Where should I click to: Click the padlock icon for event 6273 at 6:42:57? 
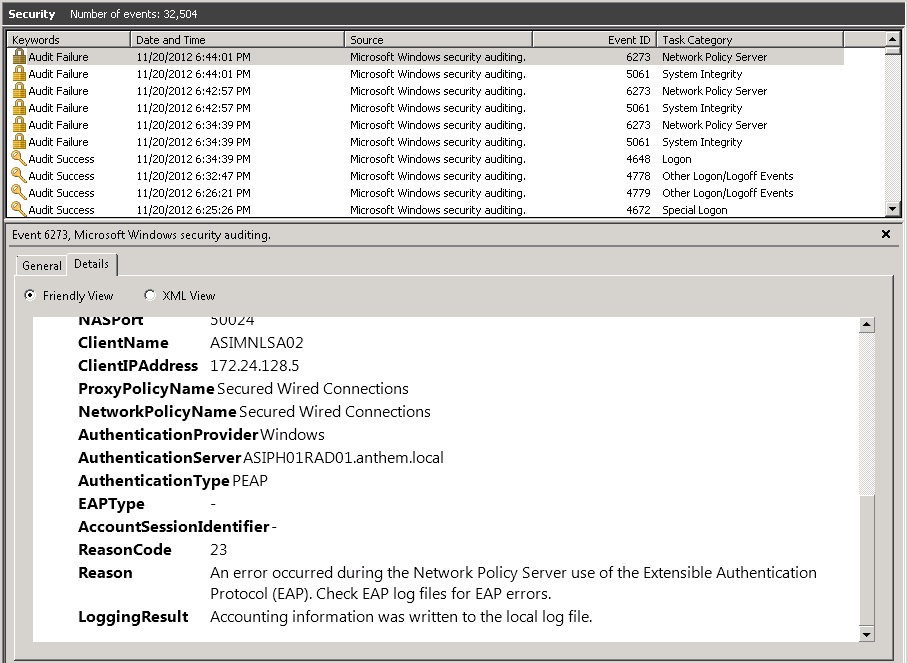(x=19, y=90)
